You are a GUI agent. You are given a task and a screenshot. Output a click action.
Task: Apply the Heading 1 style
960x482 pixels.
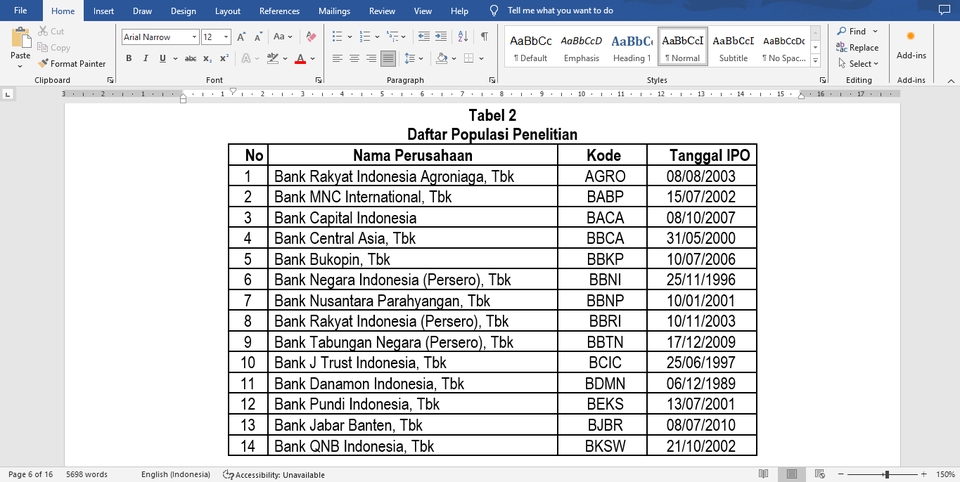(x=632, y=47)
